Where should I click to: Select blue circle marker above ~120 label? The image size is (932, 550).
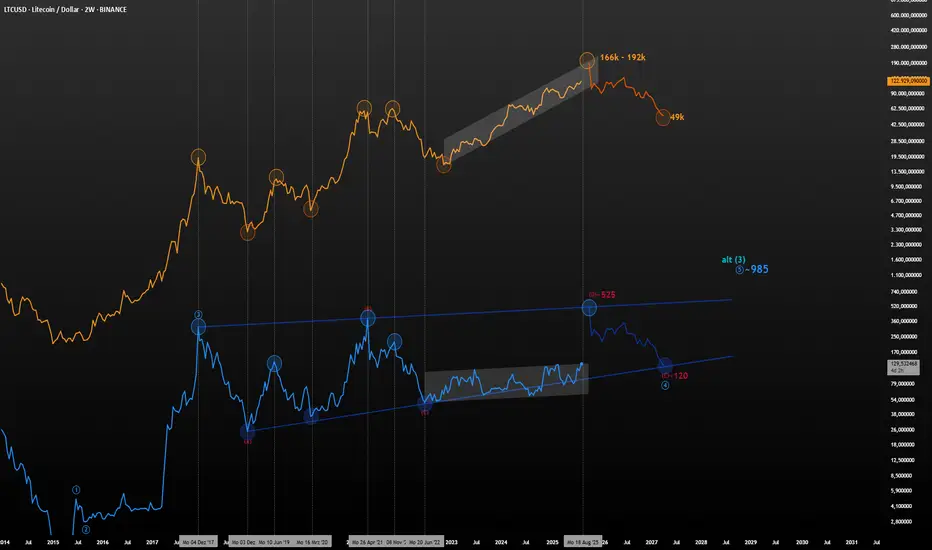pos(665,366)
